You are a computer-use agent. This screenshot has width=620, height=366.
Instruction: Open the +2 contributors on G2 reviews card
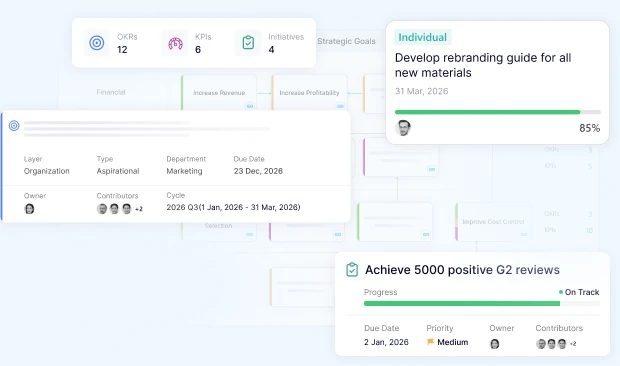(x=573, y=344)
